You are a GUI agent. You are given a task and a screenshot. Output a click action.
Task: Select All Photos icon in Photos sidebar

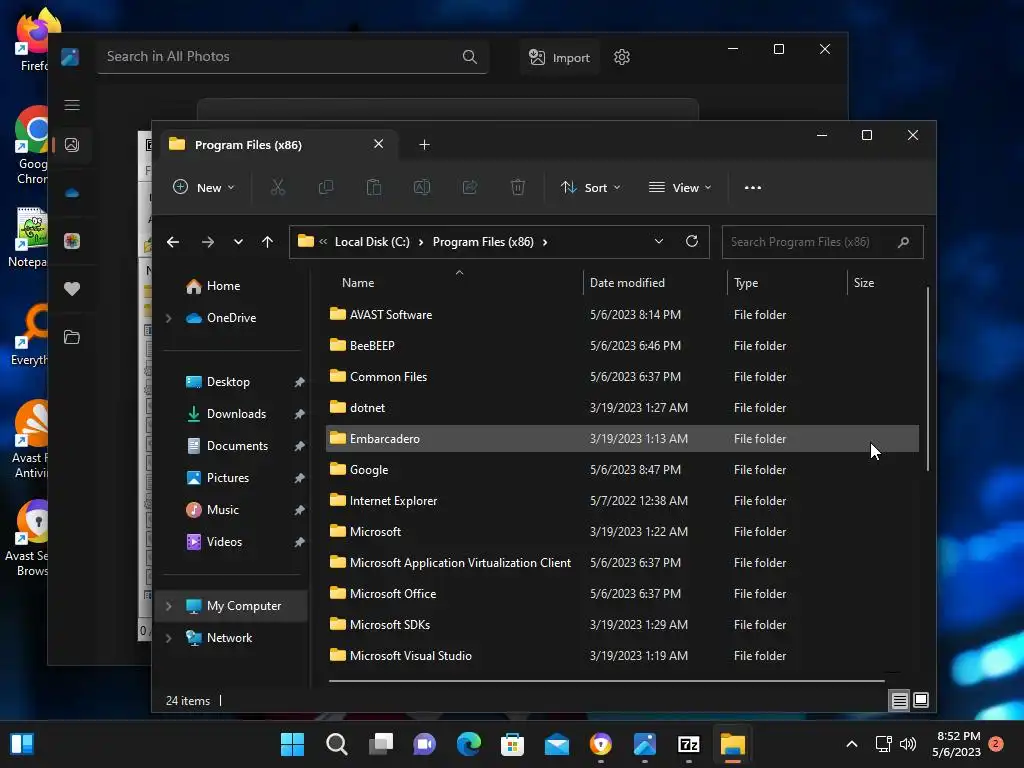72,145
